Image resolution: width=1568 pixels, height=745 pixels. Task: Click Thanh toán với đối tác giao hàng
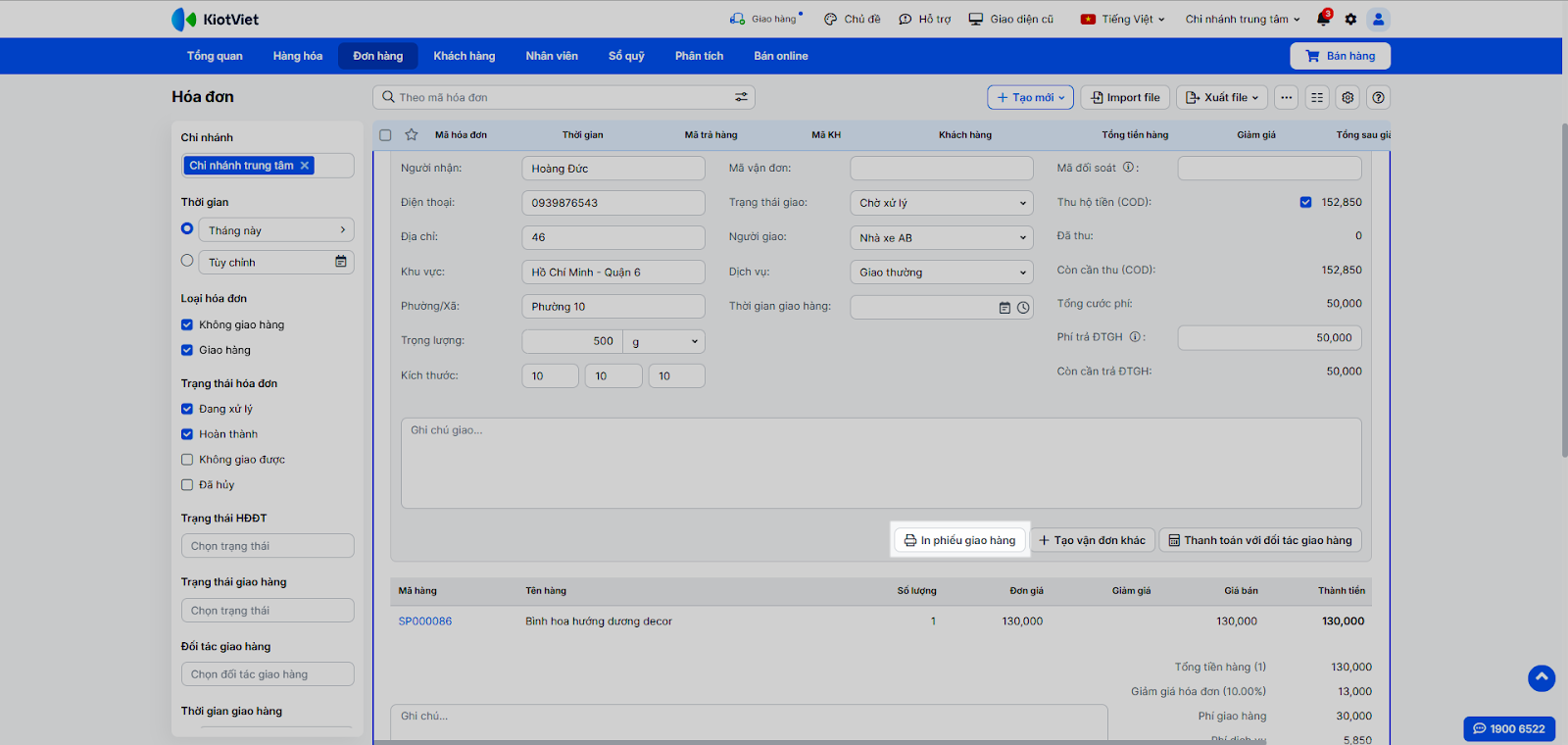point(1260,540)
